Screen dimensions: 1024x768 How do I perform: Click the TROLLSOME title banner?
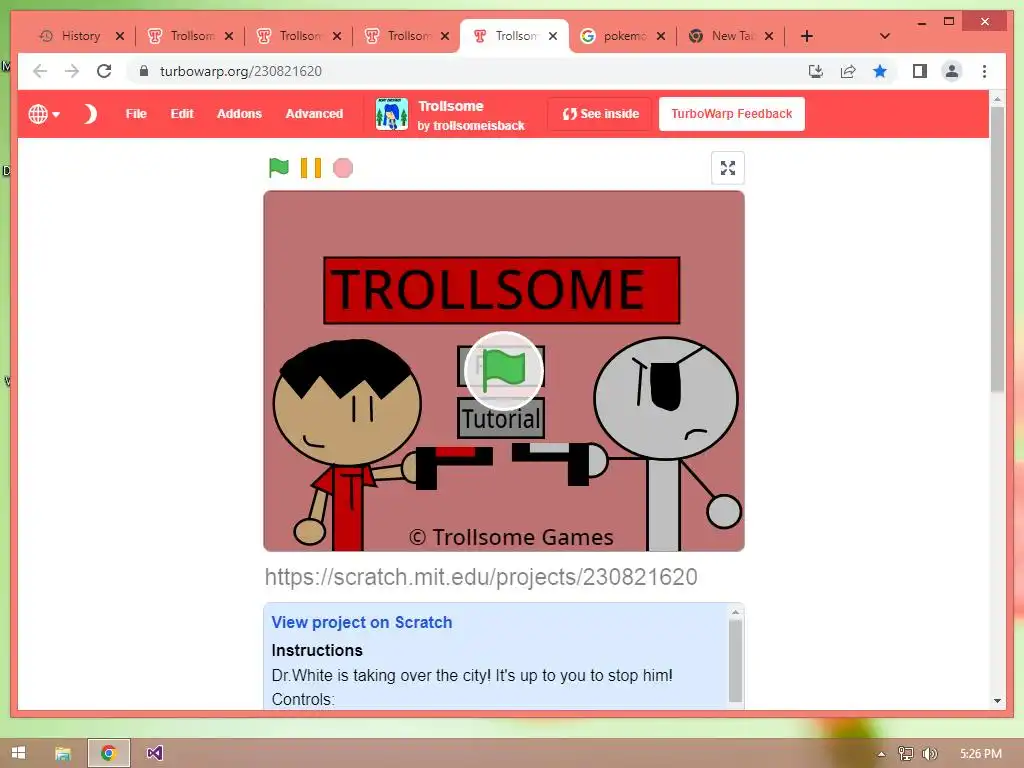502,290
